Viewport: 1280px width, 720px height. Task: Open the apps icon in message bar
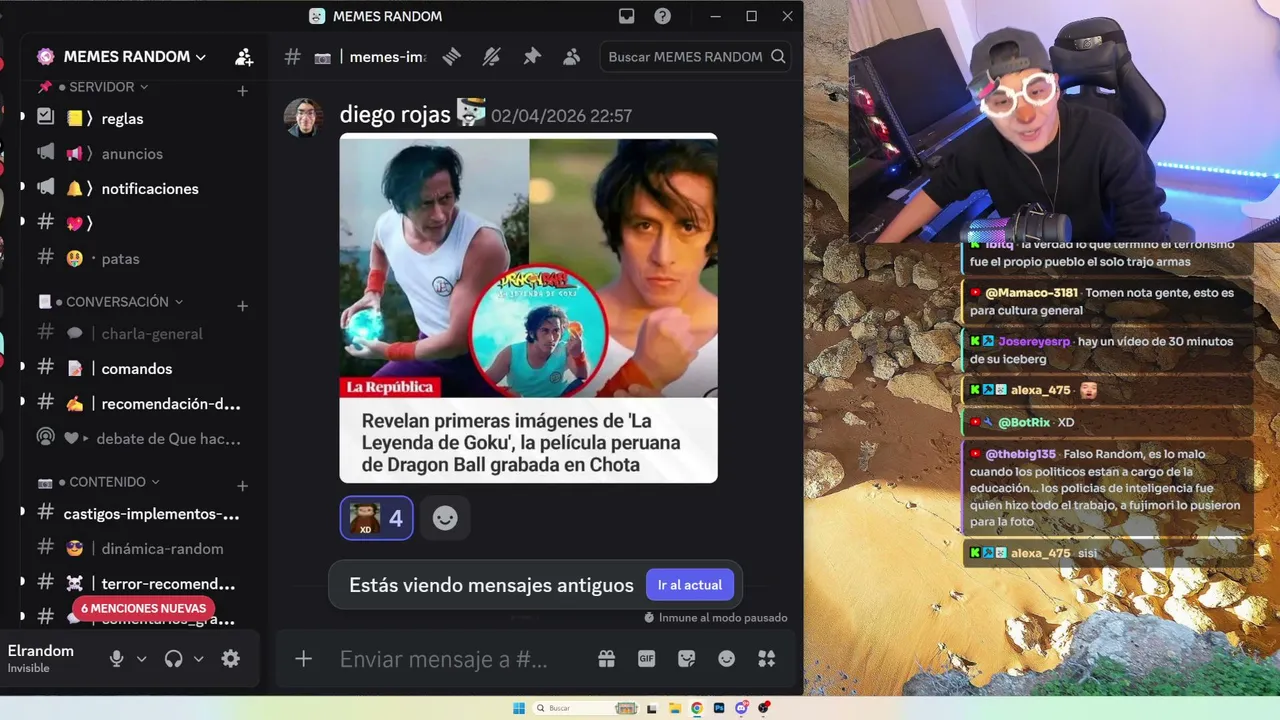(x=766, y=658)
